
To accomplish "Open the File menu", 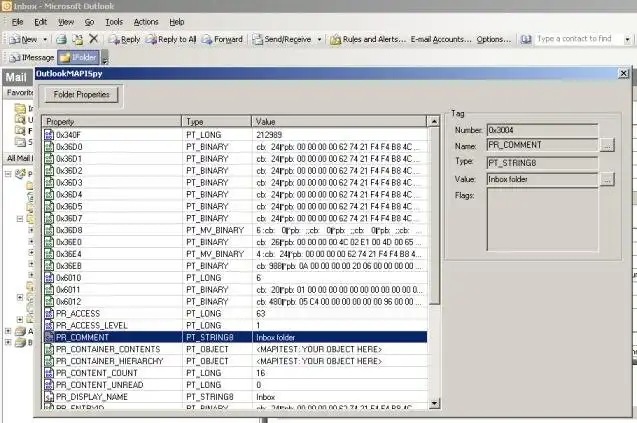I will (17, 22).
